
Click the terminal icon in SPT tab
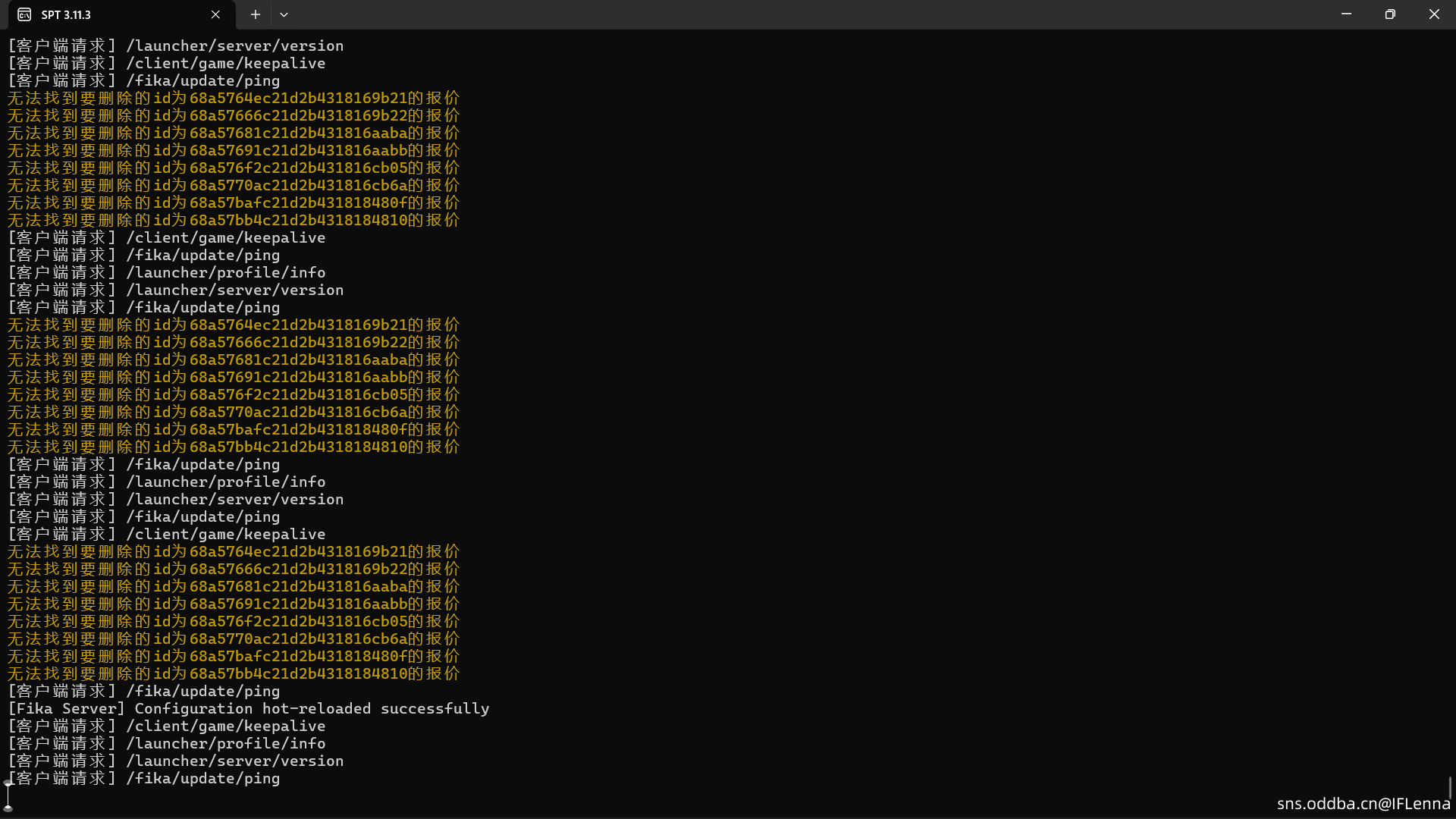(24, 14)
